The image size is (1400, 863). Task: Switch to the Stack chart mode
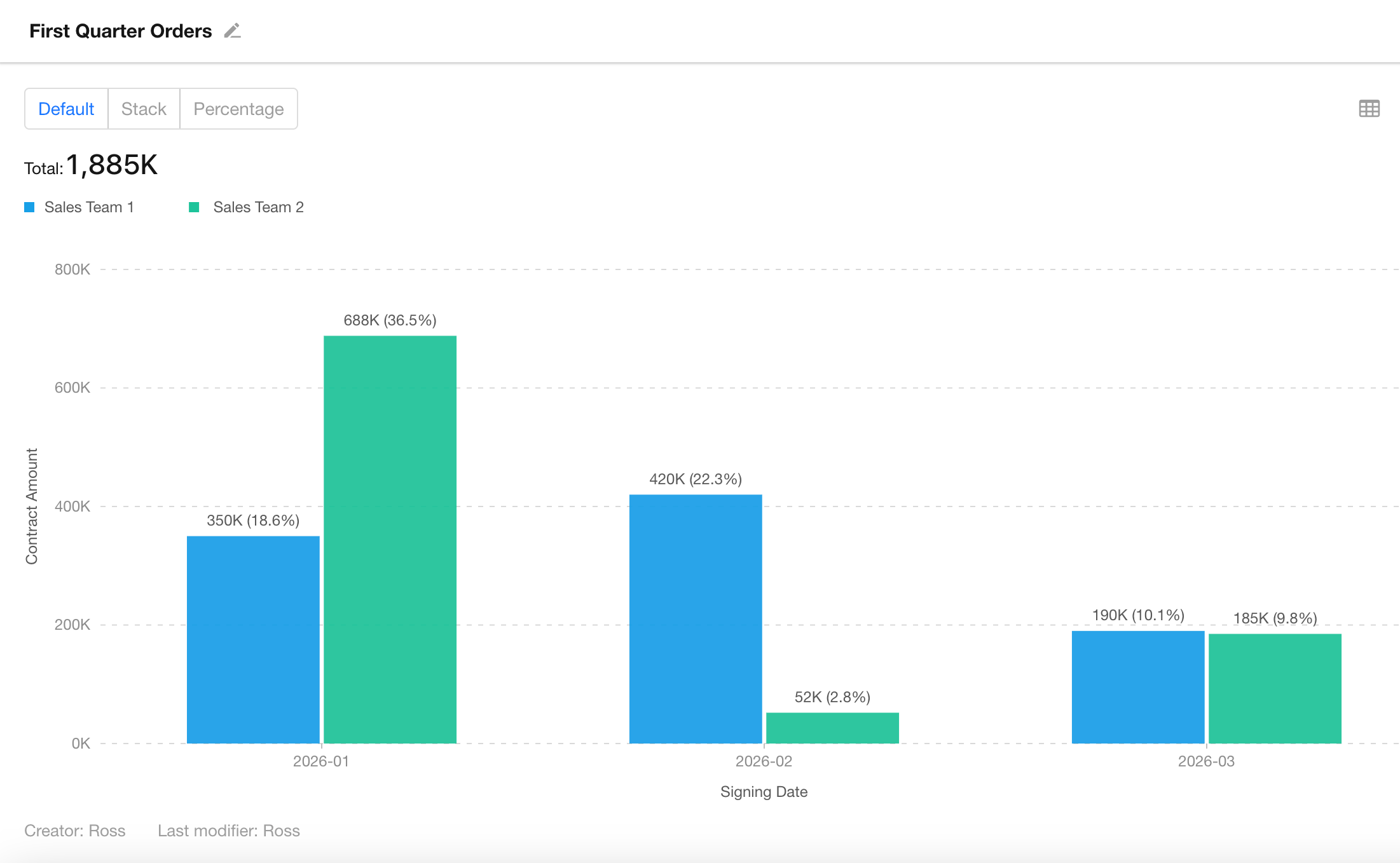tap(144, 109)
